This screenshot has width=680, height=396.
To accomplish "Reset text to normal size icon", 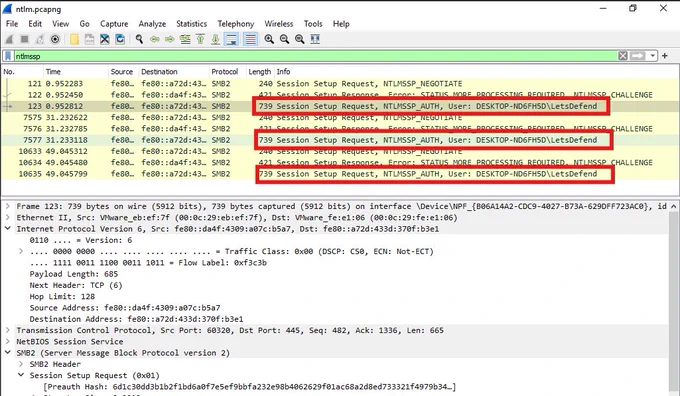I will point(300,39).
